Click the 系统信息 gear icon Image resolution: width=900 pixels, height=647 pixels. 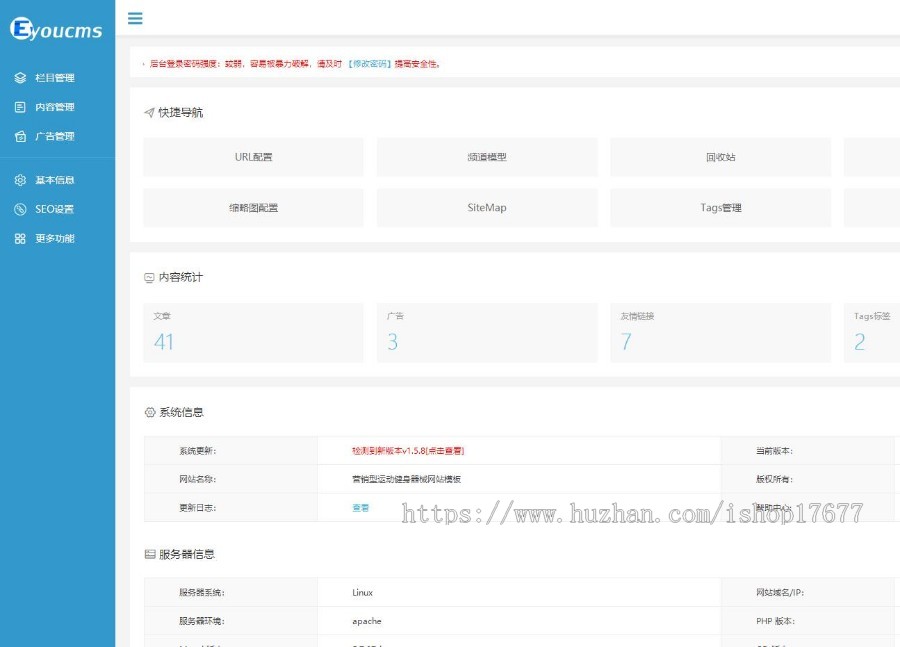point(150,412)
